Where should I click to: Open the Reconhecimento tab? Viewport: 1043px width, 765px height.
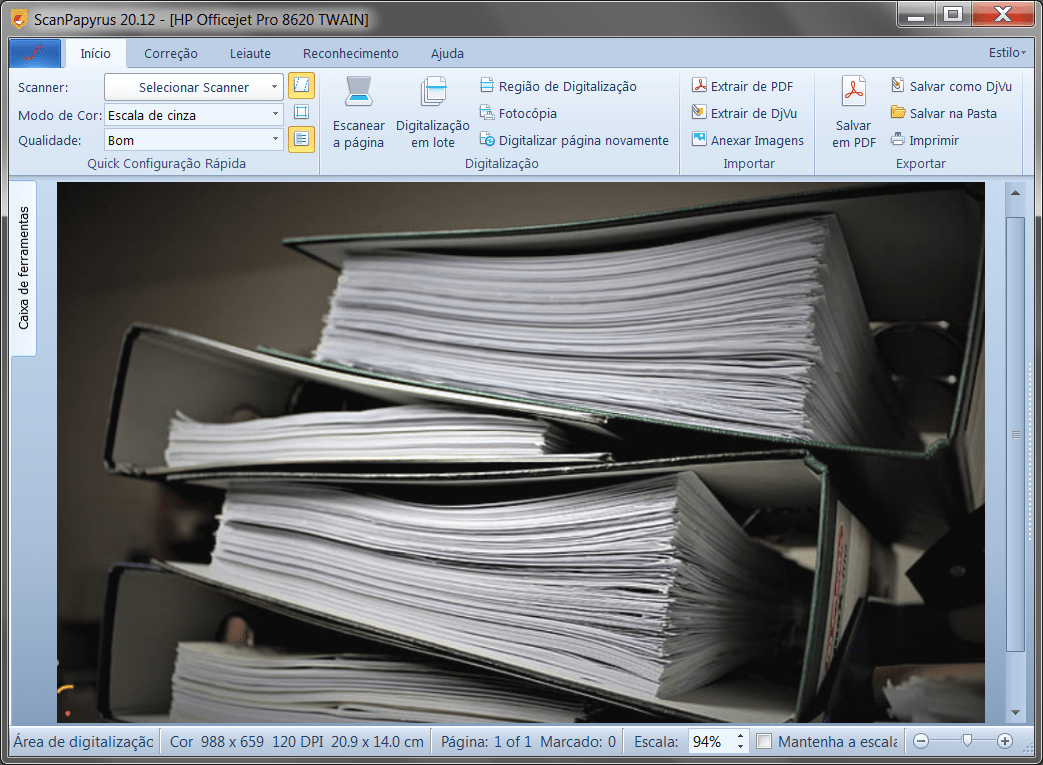(351, 54)
